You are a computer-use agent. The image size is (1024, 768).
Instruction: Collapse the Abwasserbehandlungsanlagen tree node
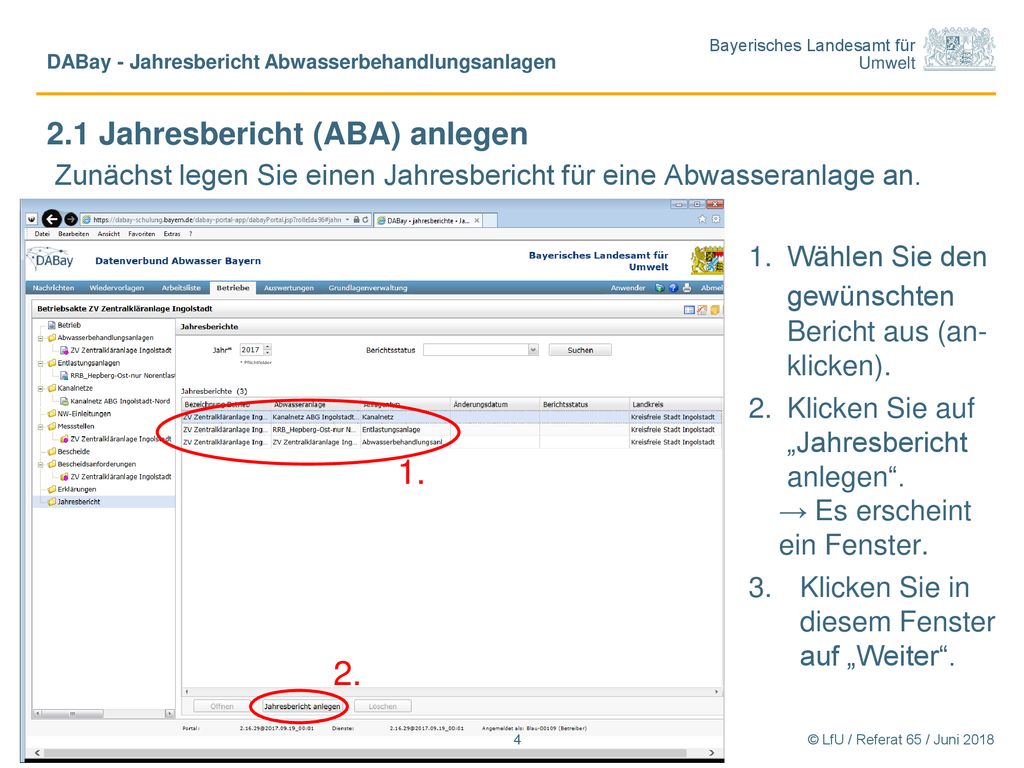(40, 338)
